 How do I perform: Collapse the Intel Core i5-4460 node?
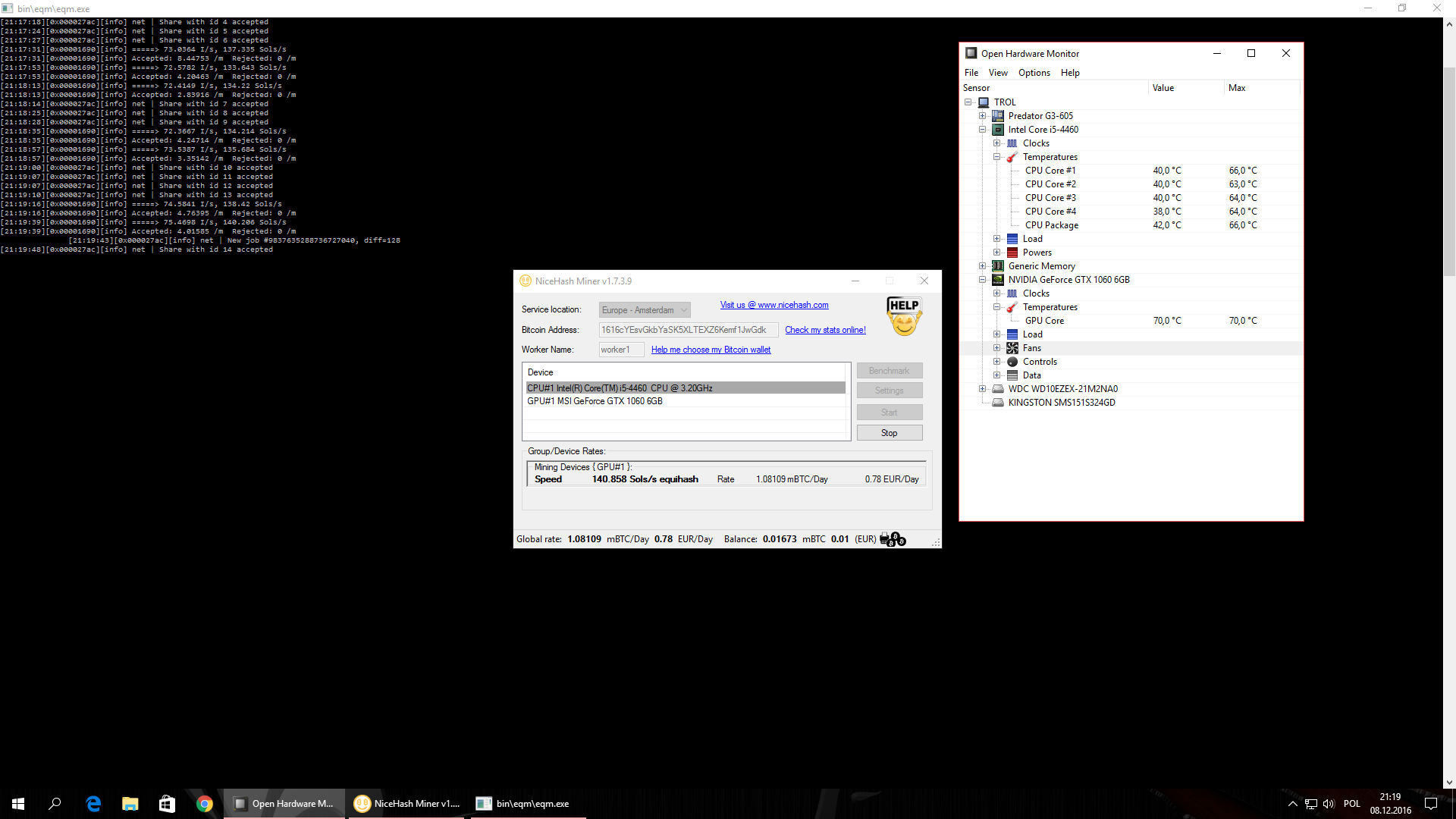983,130
